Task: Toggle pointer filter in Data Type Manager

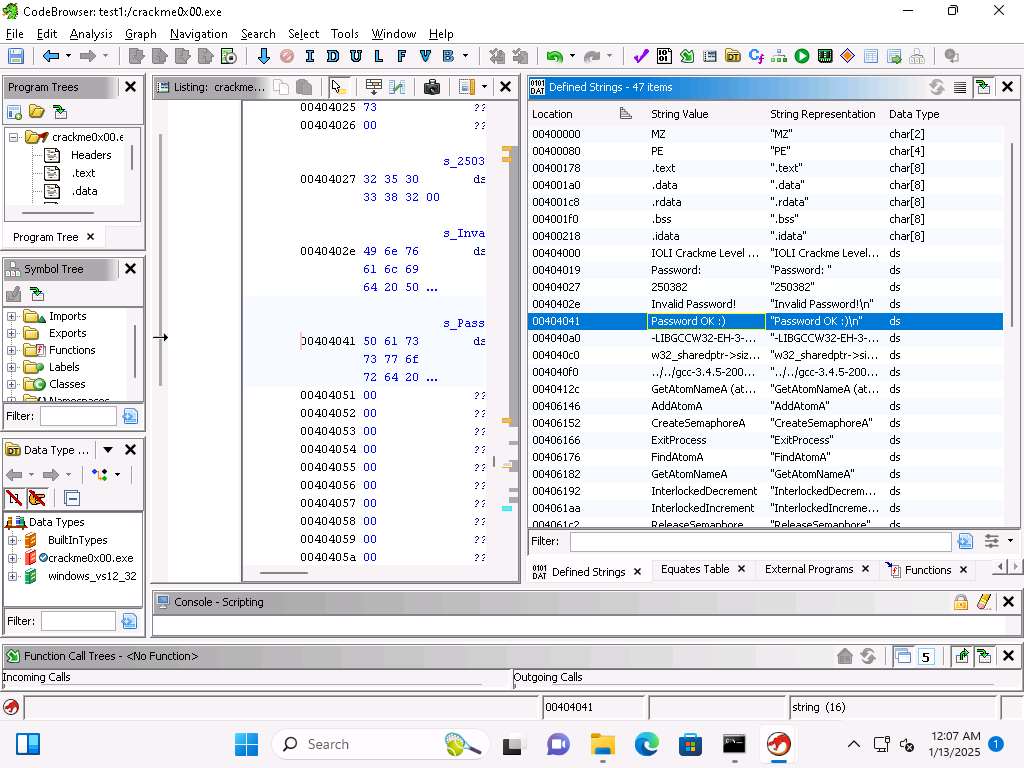Action: pos(37,498)
